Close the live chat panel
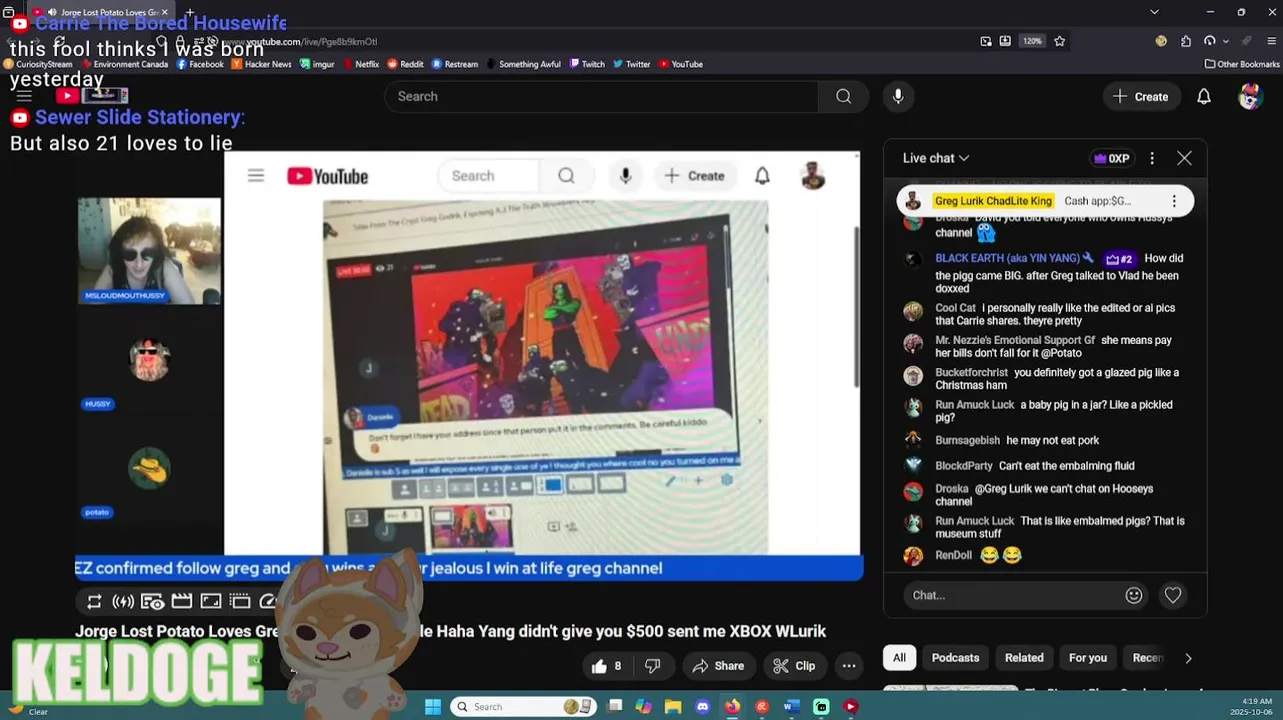 click(x=1184, y=158)
